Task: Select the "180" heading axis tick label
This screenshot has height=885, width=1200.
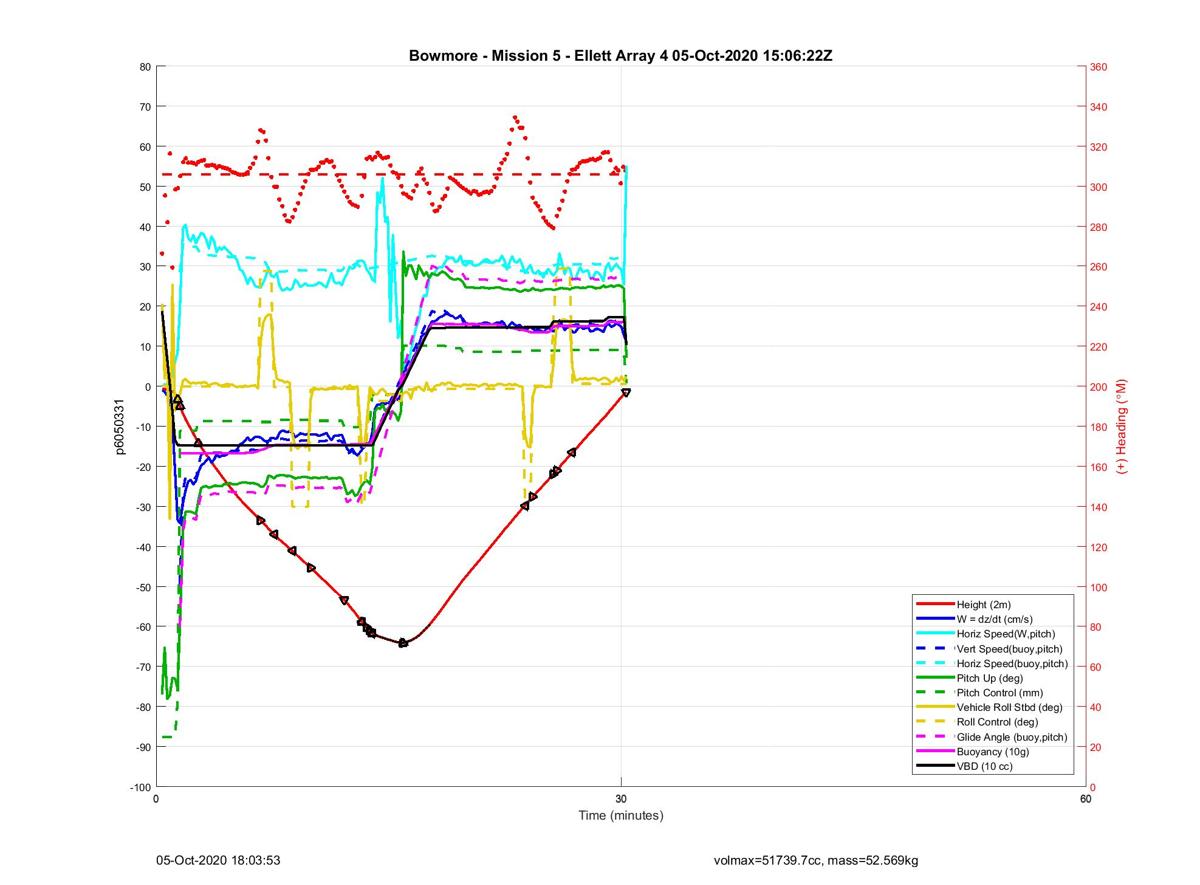Action: 1099,427
